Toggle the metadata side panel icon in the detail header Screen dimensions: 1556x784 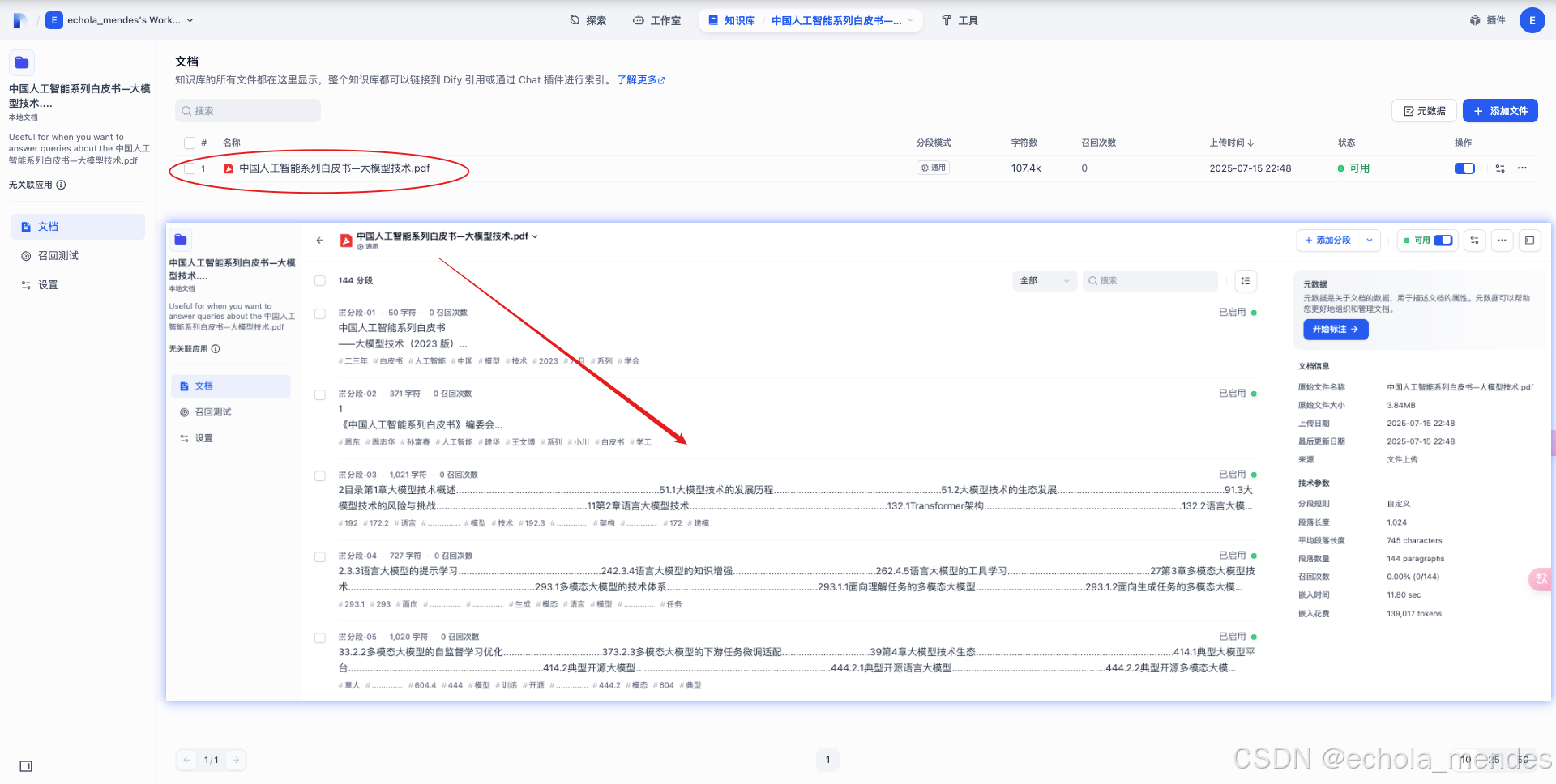click(1529, 241)
